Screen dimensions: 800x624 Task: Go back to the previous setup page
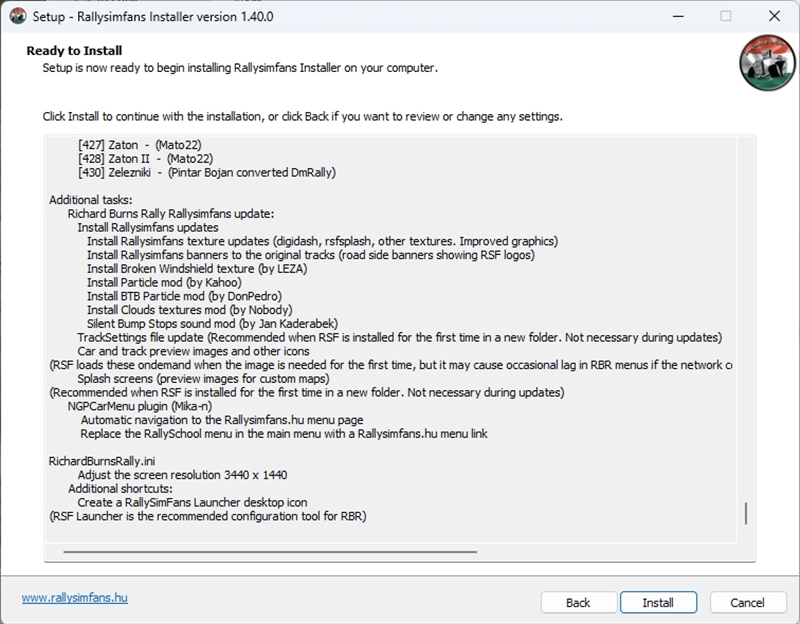coord(578,602)
